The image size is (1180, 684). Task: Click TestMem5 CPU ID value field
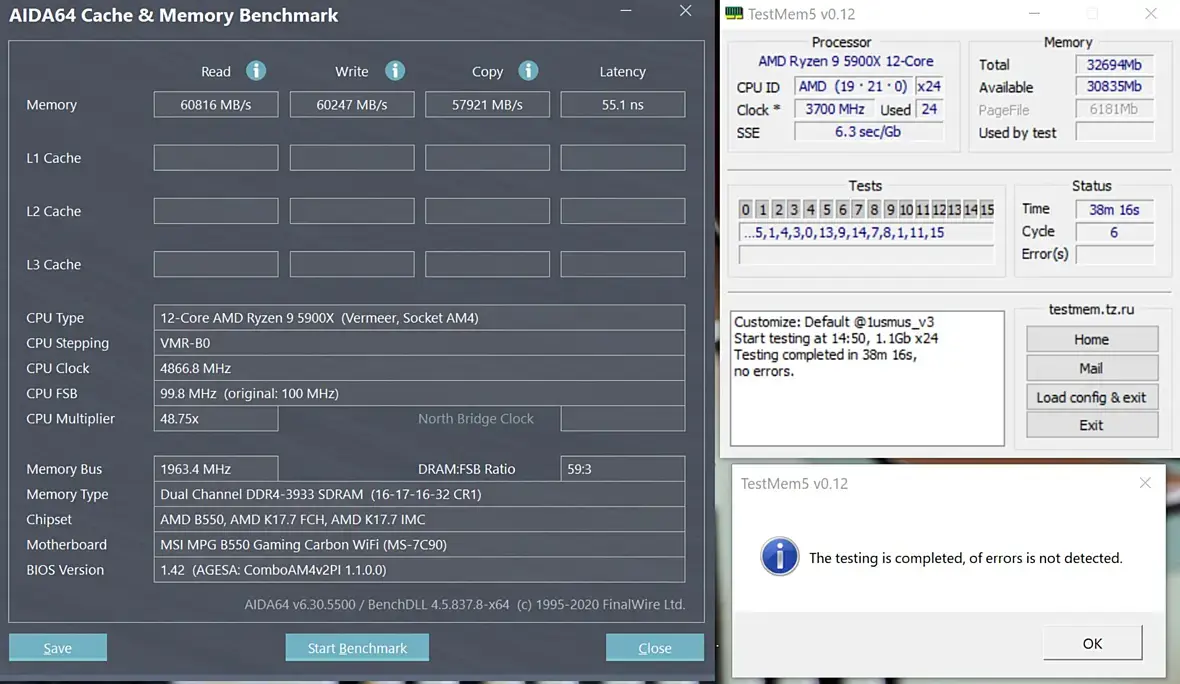click(853, 87)
